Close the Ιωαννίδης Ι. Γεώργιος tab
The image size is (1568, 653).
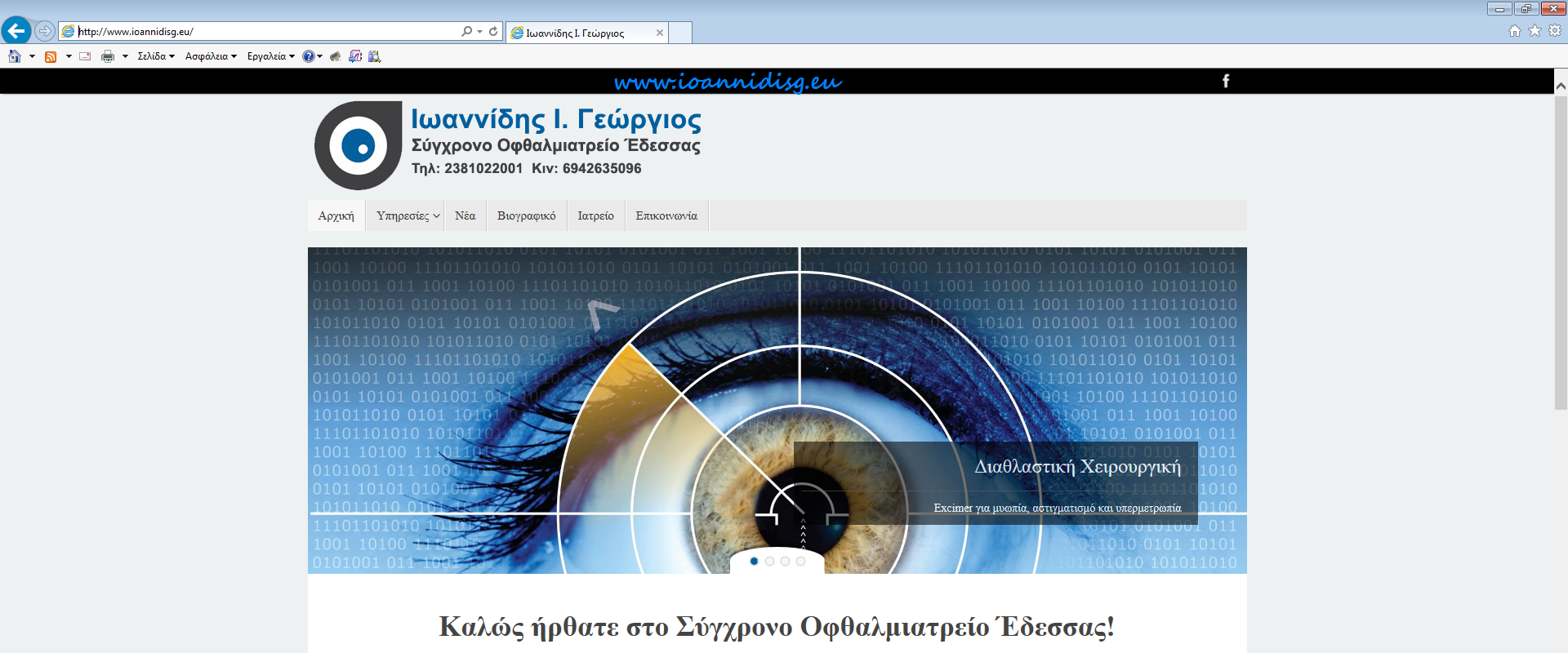660,33
